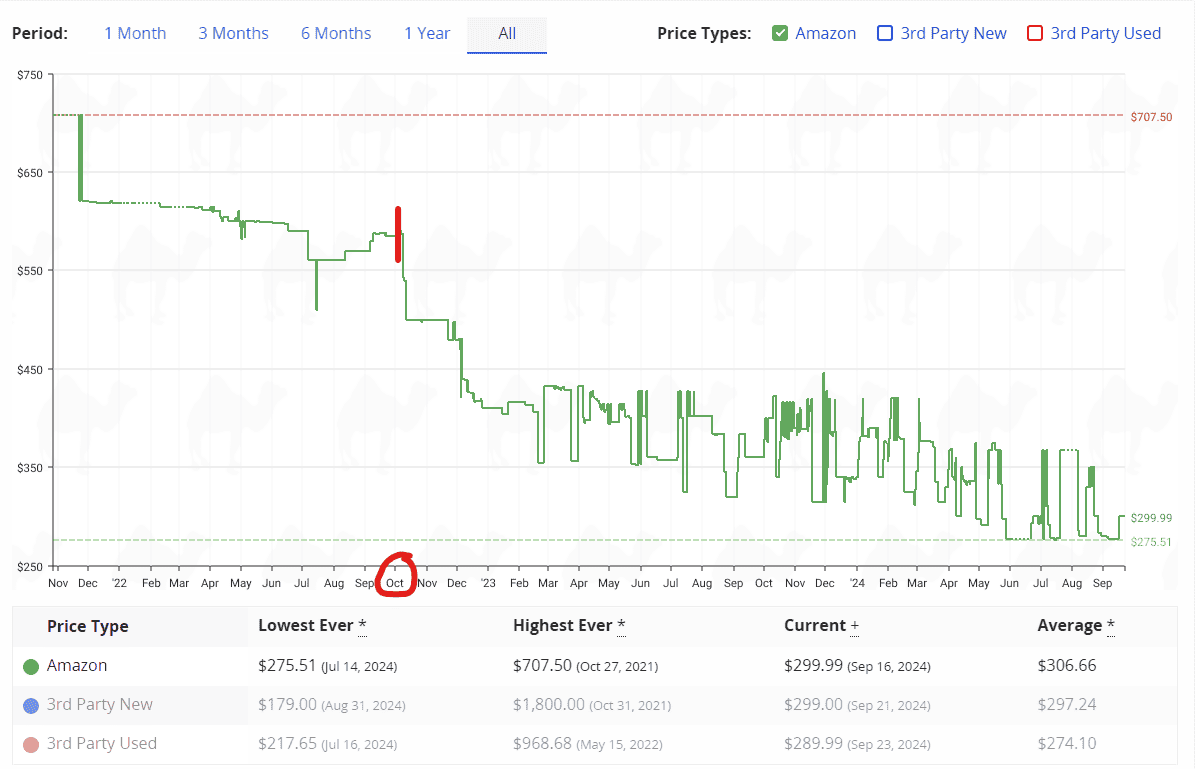Click 3rd Party Used average $274.10
The width and height of the screenshot is (1195, 769).
pos(1067,743)
